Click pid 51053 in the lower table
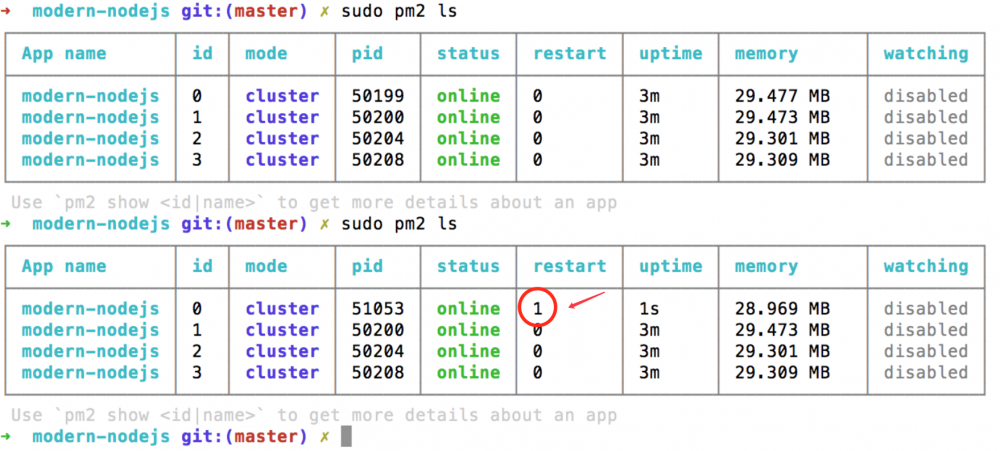The image size is (1000, 451). [378, 309]
